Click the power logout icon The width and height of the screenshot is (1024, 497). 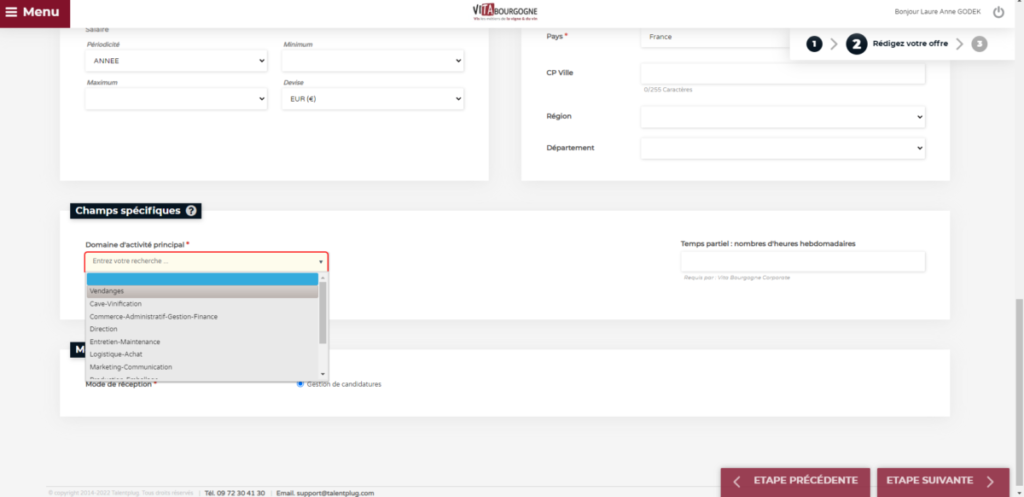[998, 12]
